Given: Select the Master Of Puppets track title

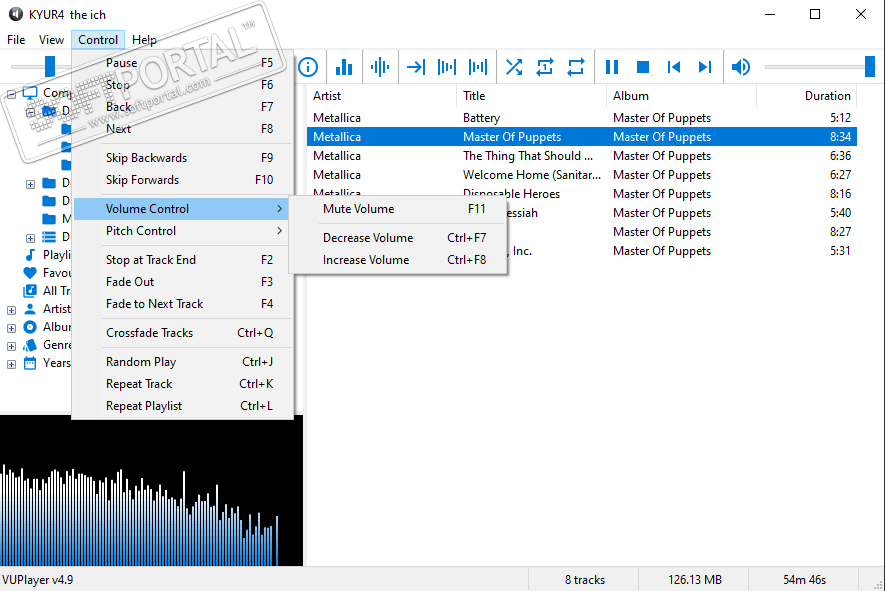Looking at the screenshot, I should click(x=512, y=137).
